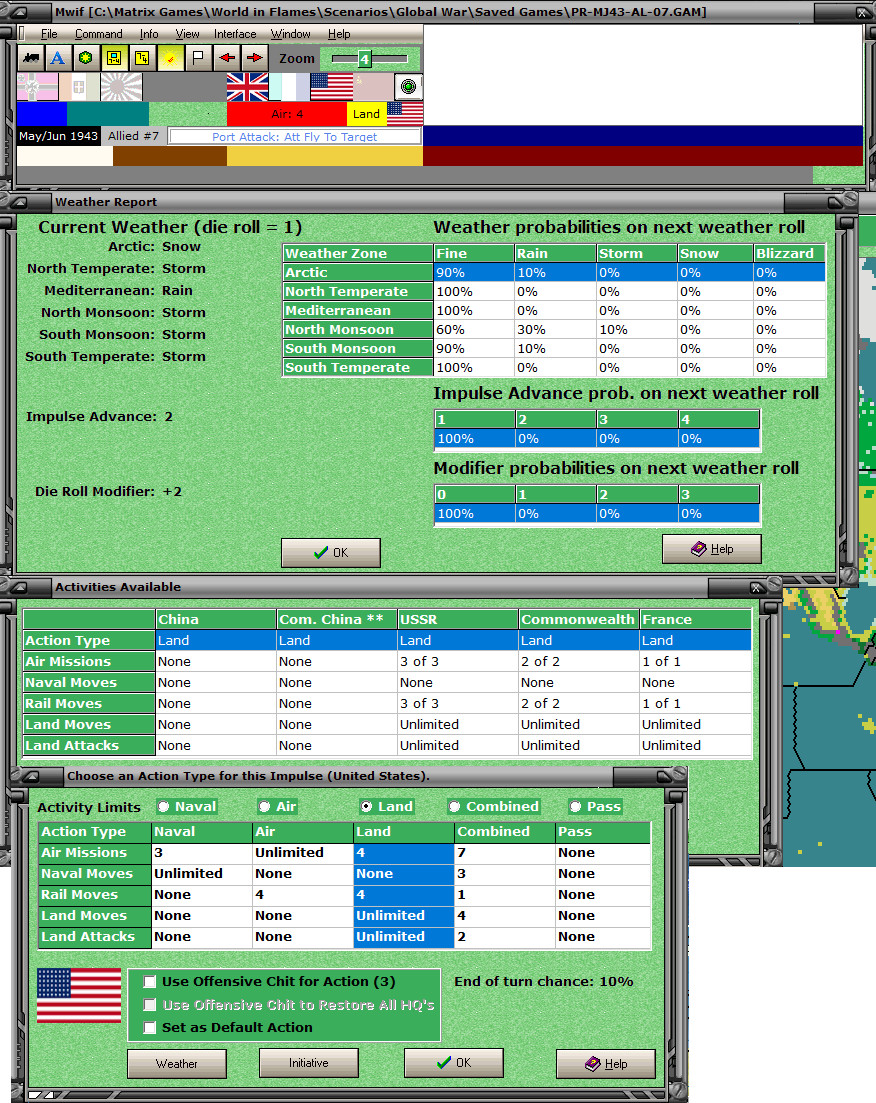Click the red left arrow toolbar icon
876x1103 pixels.
click(227, 58)
